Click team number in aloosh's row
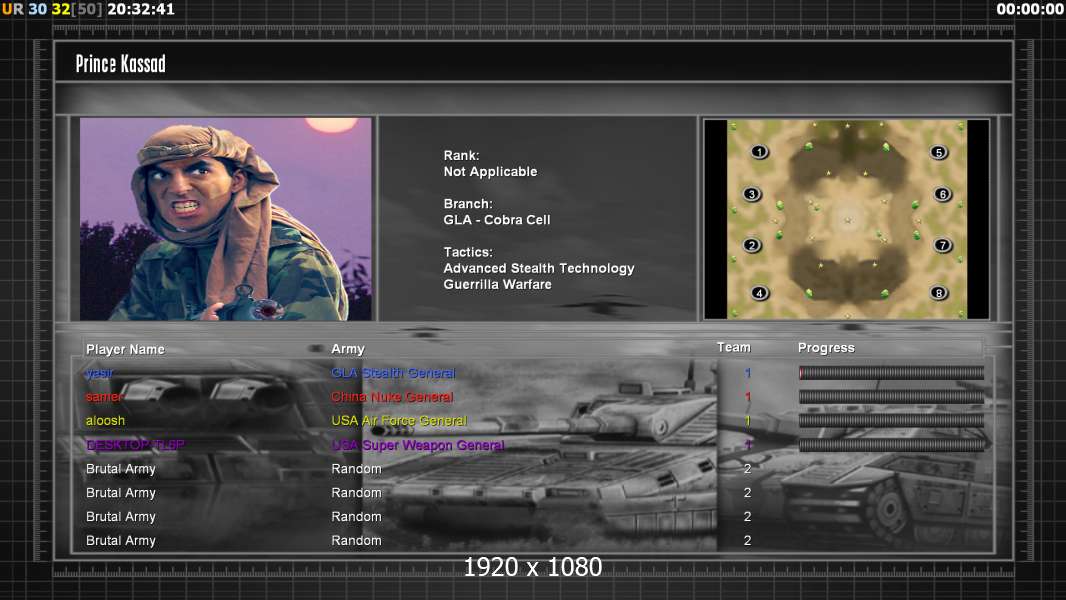The image size is (1066, 600). pyautogui.click(x=748, y=421)
